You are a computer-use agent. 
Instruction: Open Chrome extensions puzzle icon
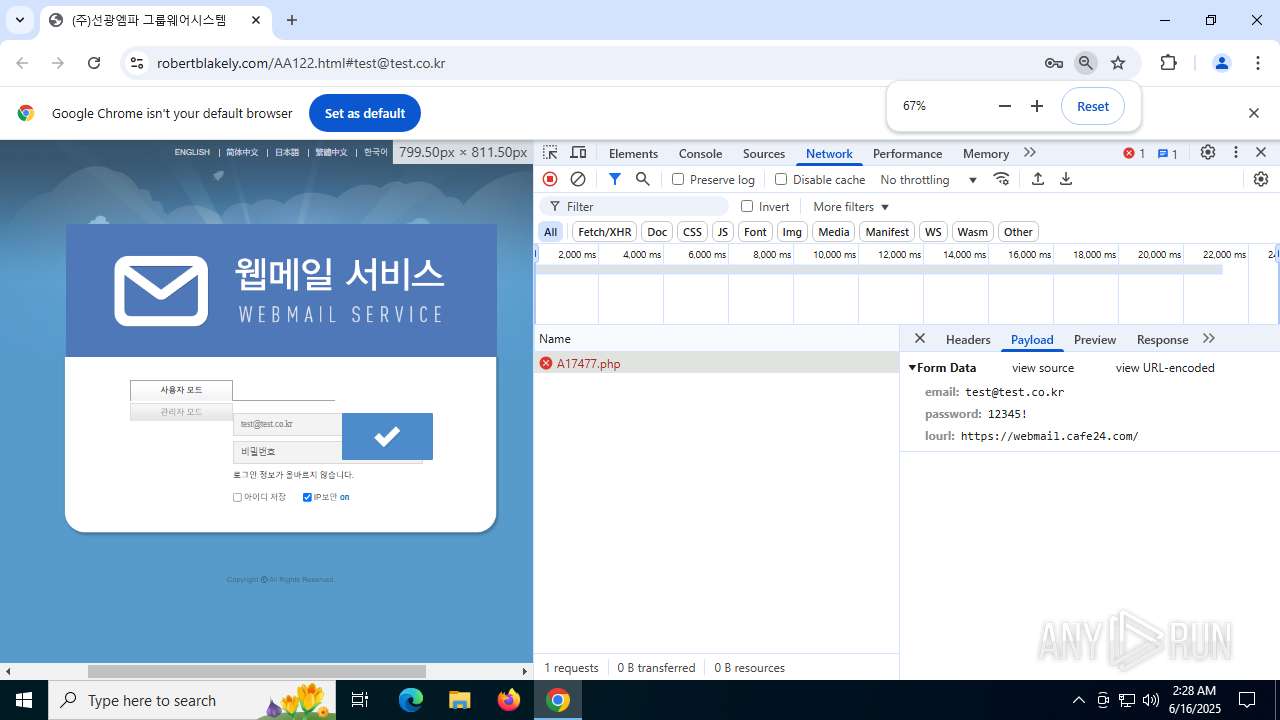point(1168,63)
